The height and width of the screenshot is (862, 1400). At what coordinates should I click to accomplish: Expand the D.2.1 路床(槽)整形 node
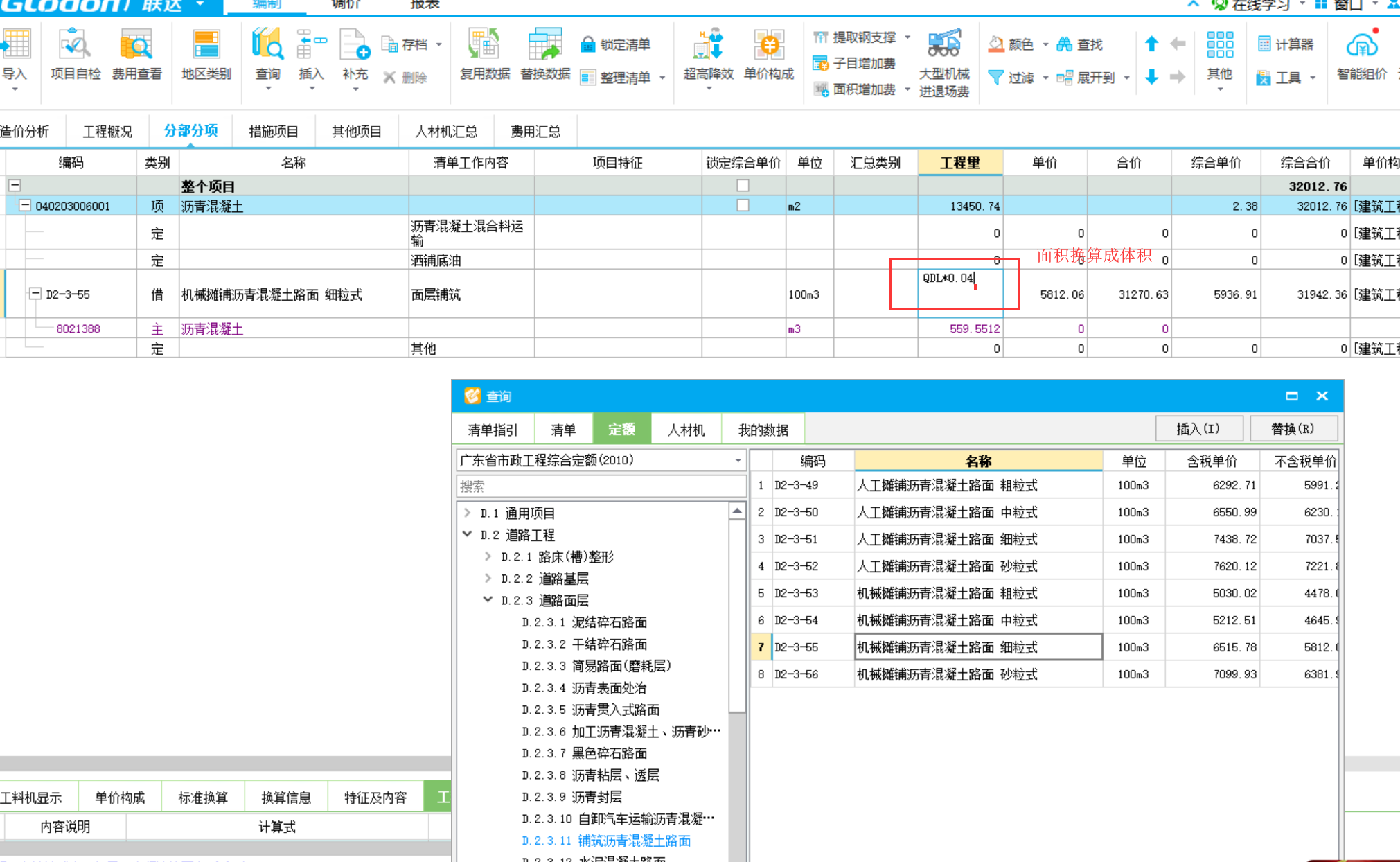point(488,556)
